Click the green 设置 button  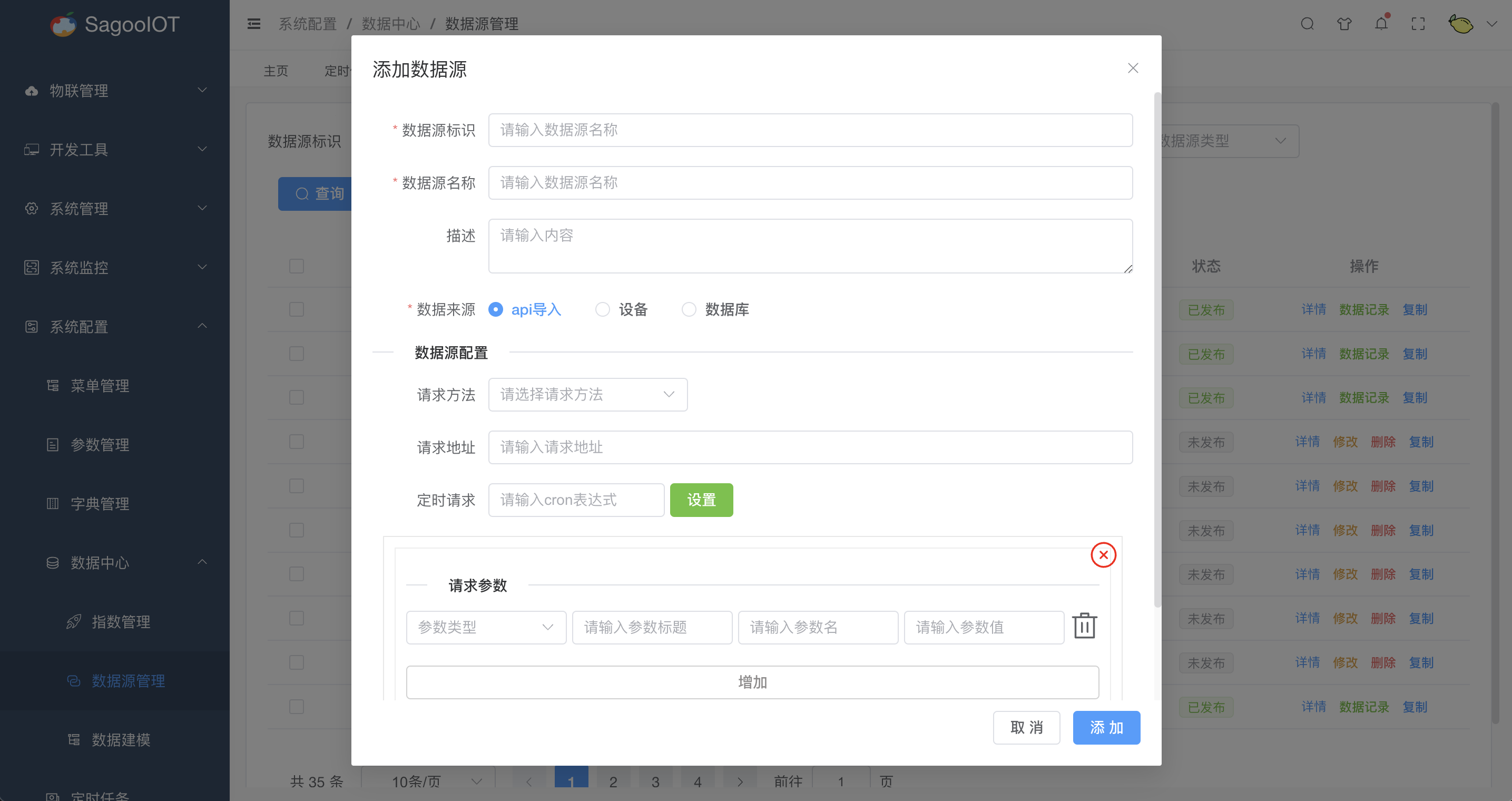tap(701, 500)
